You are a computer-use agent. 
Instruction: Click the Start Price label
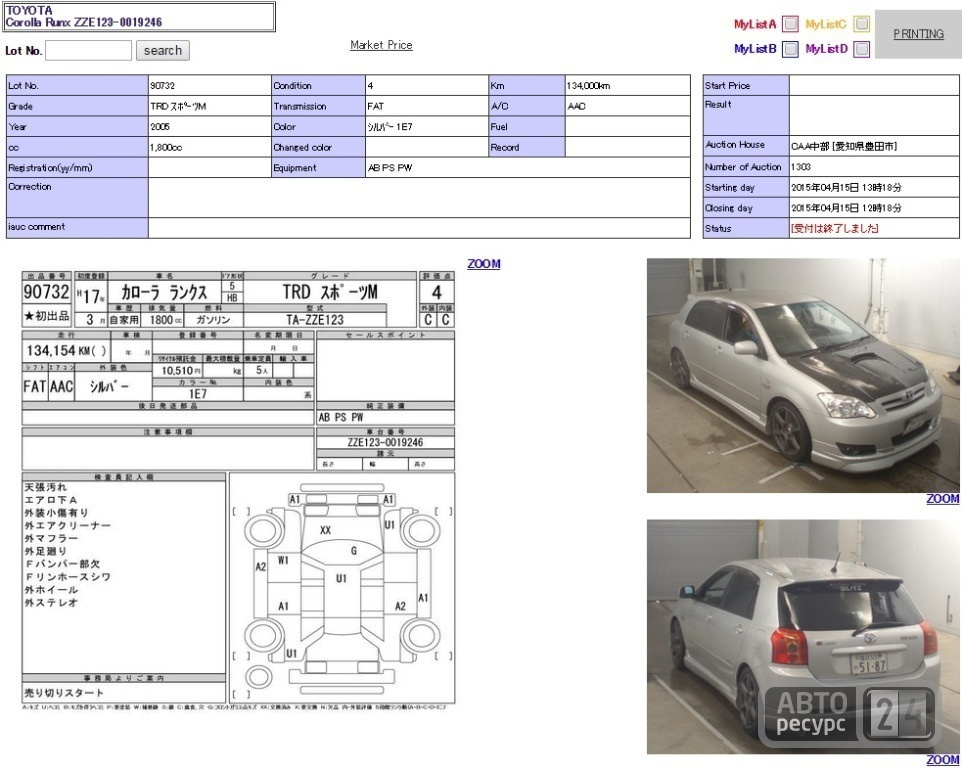pyautogui.click(x=728, y=86)
